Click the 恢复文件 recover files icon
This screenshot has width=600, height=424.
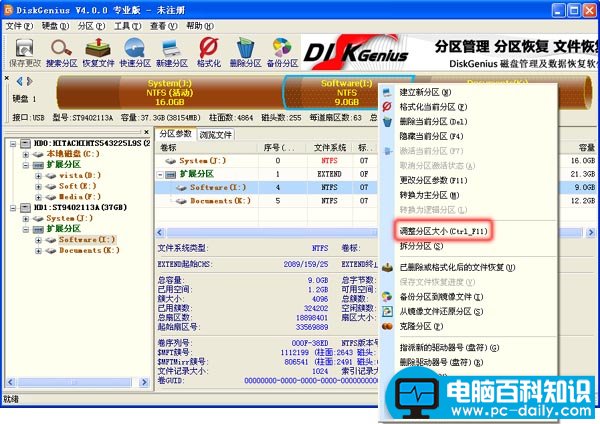98,53
